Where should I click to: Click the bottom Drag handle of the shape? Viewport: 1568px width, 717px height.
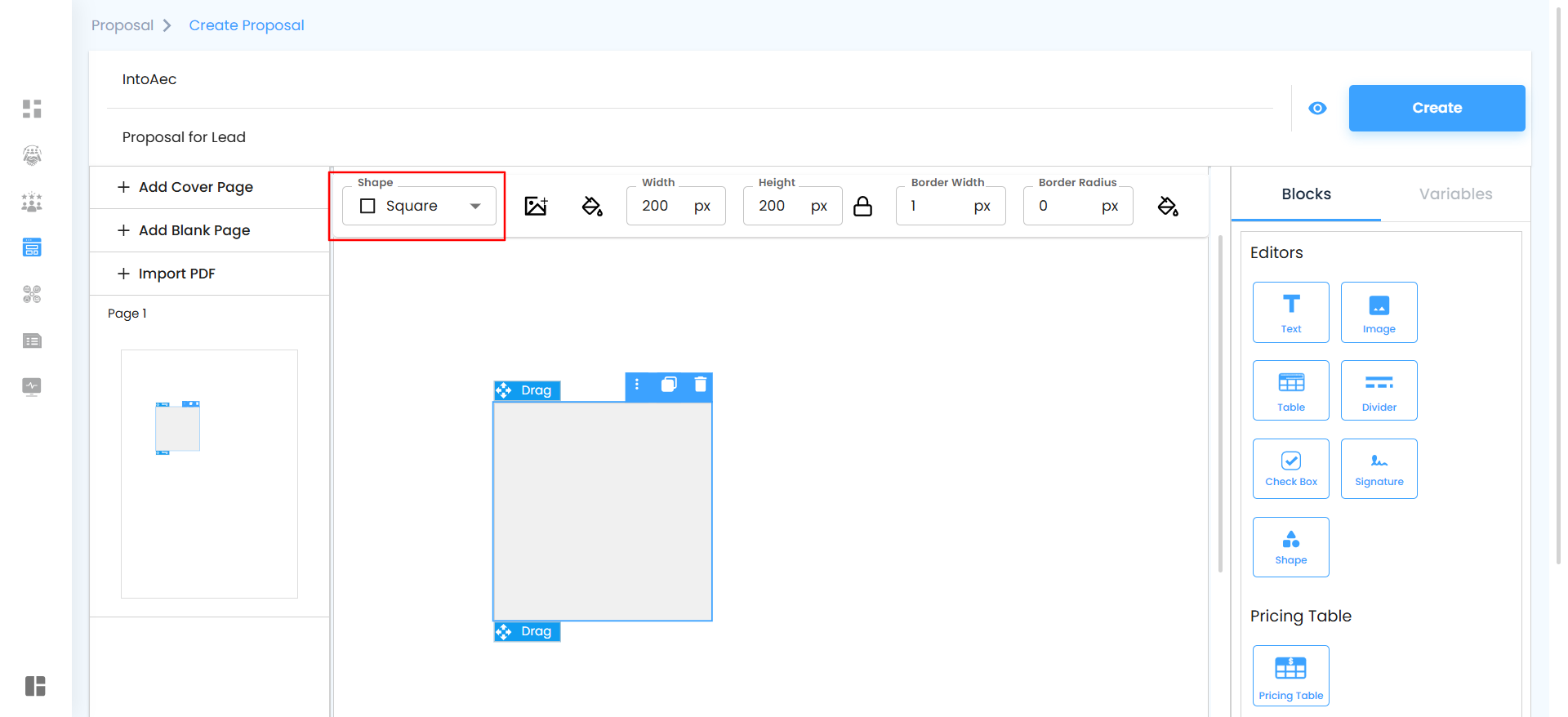click(x=527, y=631)
